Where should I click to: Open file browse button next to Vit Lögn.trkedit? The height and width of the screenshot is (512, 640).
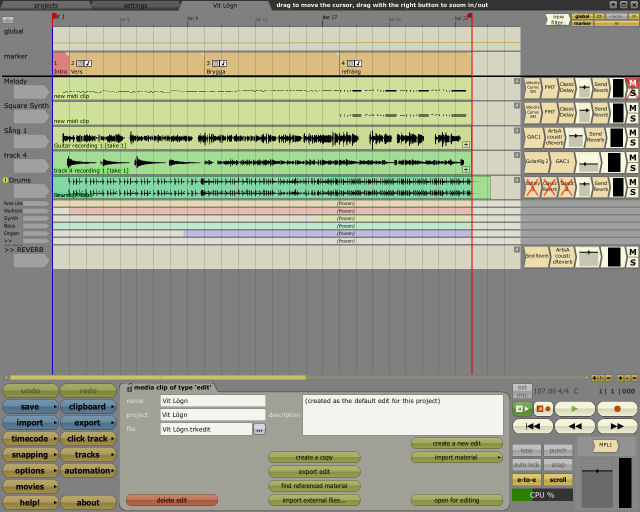click(259, 429)
